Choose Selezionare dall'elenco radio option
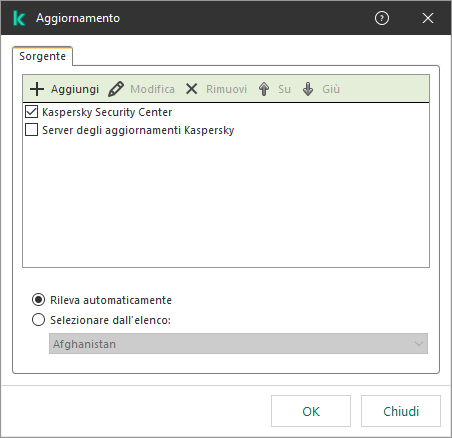 pyautogui.click(x=38, y=320)
